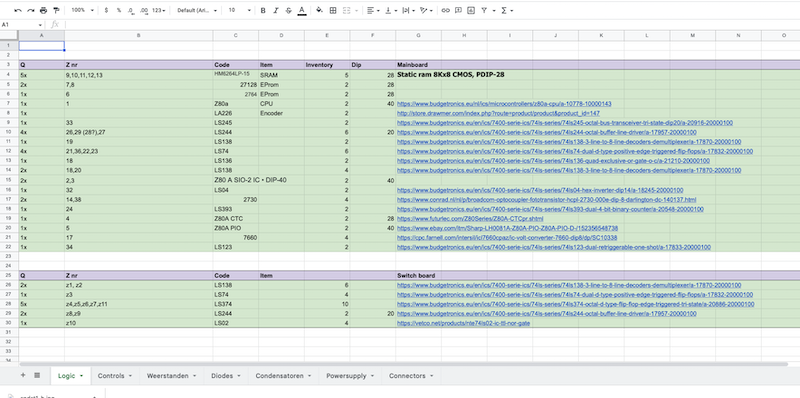Open the fill color picker
The width and height of the screenshot is (800, 398).
[x=319, y=10]
